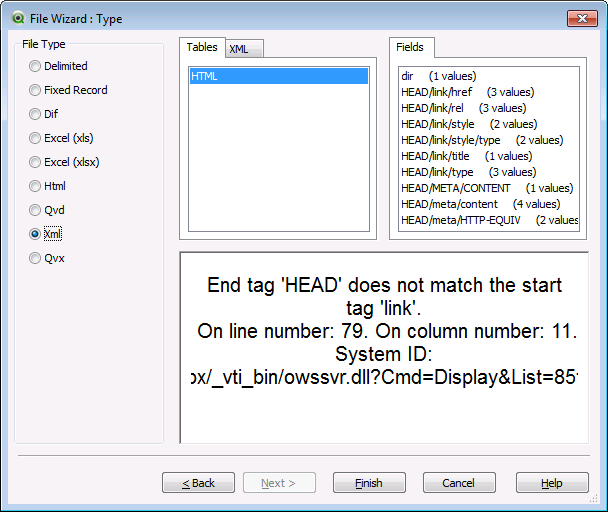Select HEAD/link/href field row
This screenshot has width=608, height=512.
(x=489, y=92)
